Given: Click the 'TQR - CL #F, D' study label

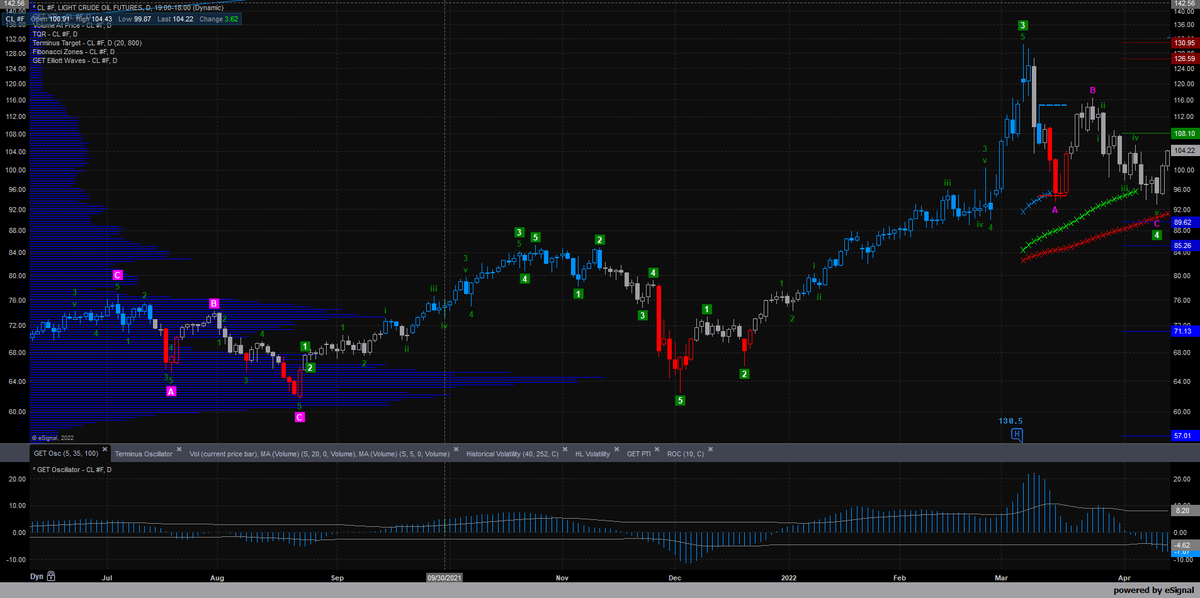Looking at the screenshot, I should tap(57, 34).
